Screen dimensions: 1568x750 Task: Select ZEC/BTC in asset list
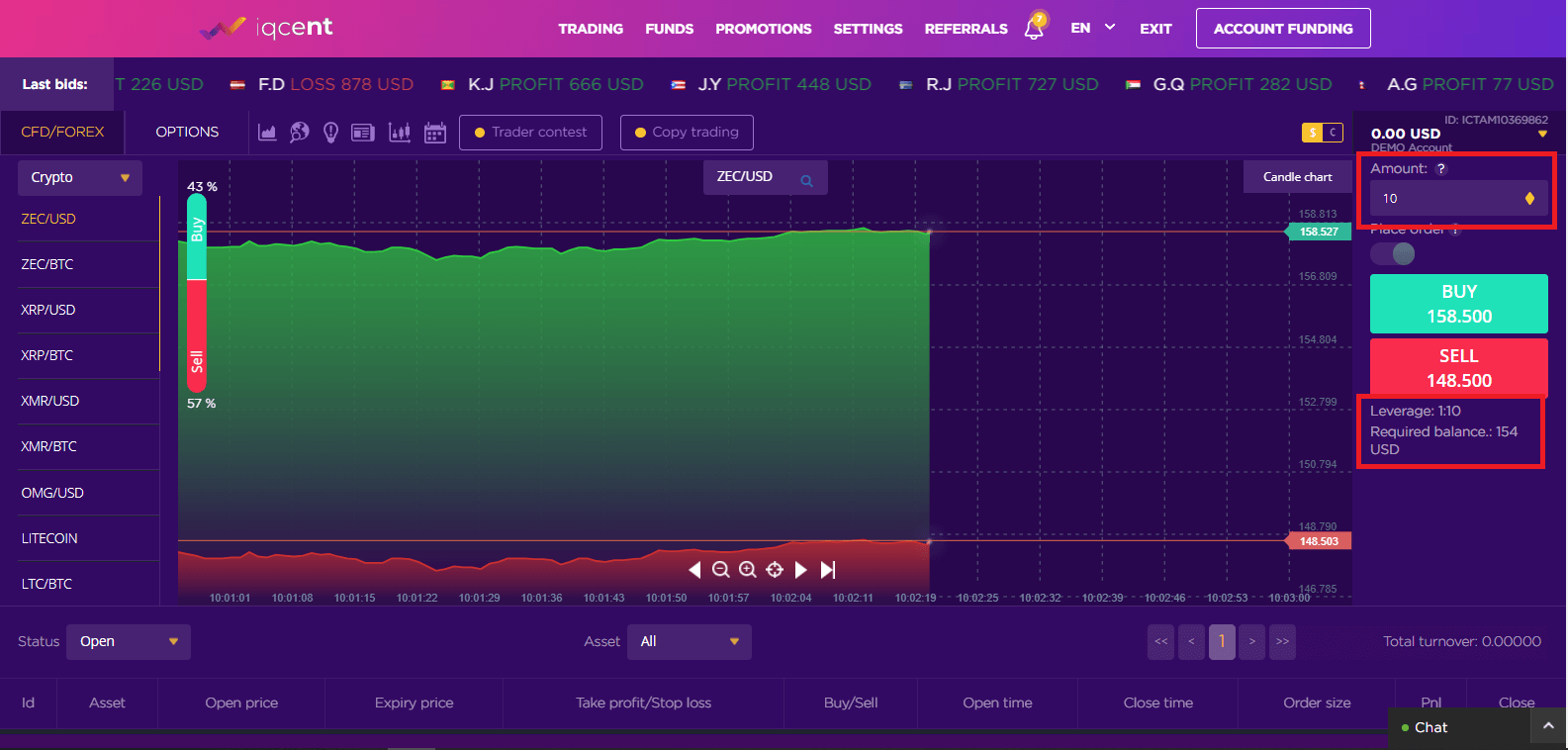(88, 264)
